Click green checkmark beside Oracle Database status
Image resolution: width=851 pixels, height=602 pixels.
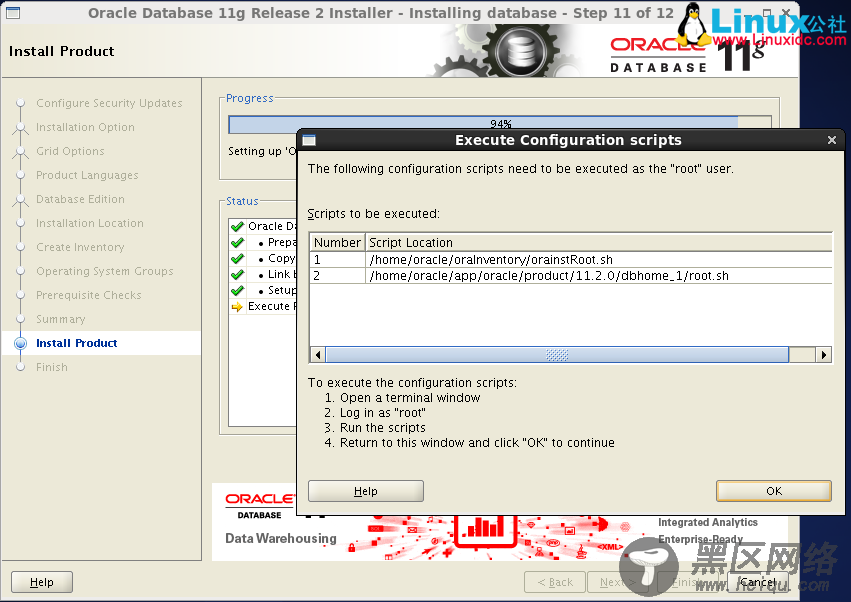[x=237, y=226]
